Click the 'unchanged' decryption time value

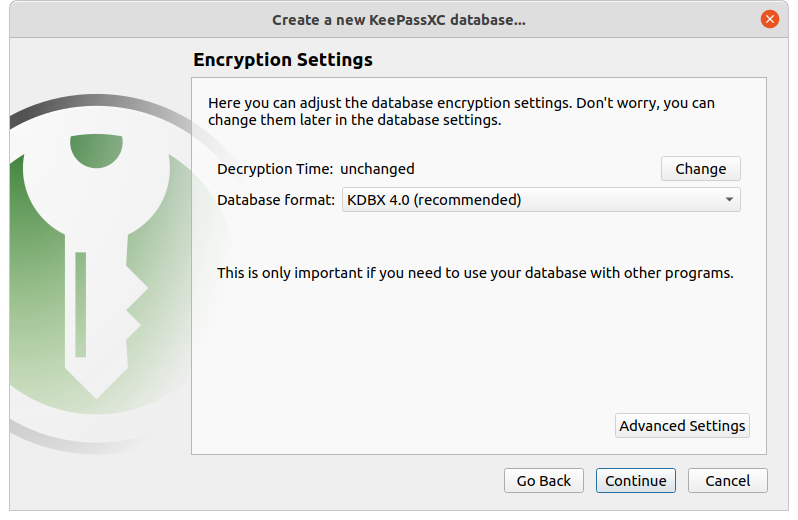377,169
